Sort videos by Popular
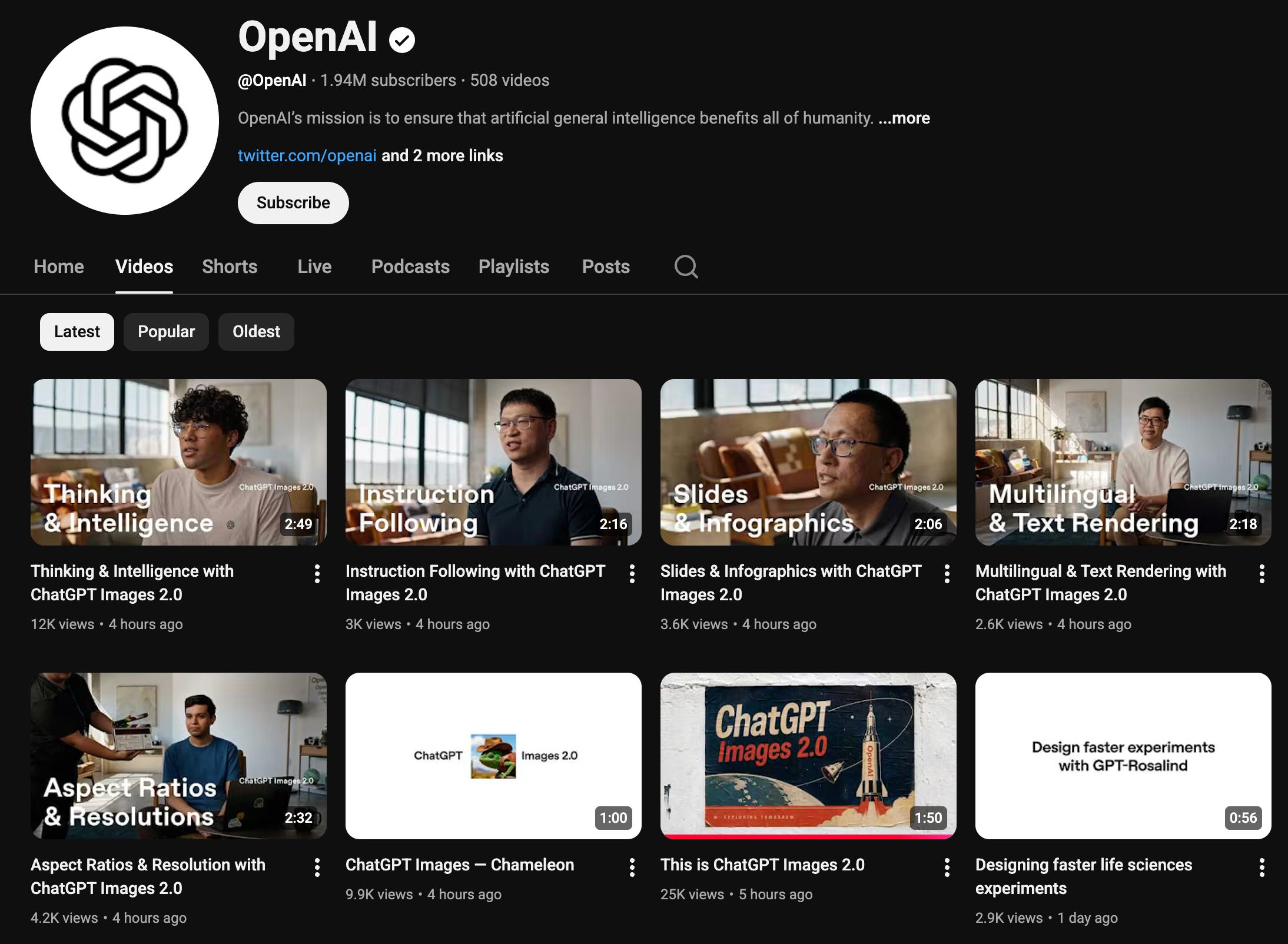Viewport: 1288px width, 944px height. tap(166, 332)
